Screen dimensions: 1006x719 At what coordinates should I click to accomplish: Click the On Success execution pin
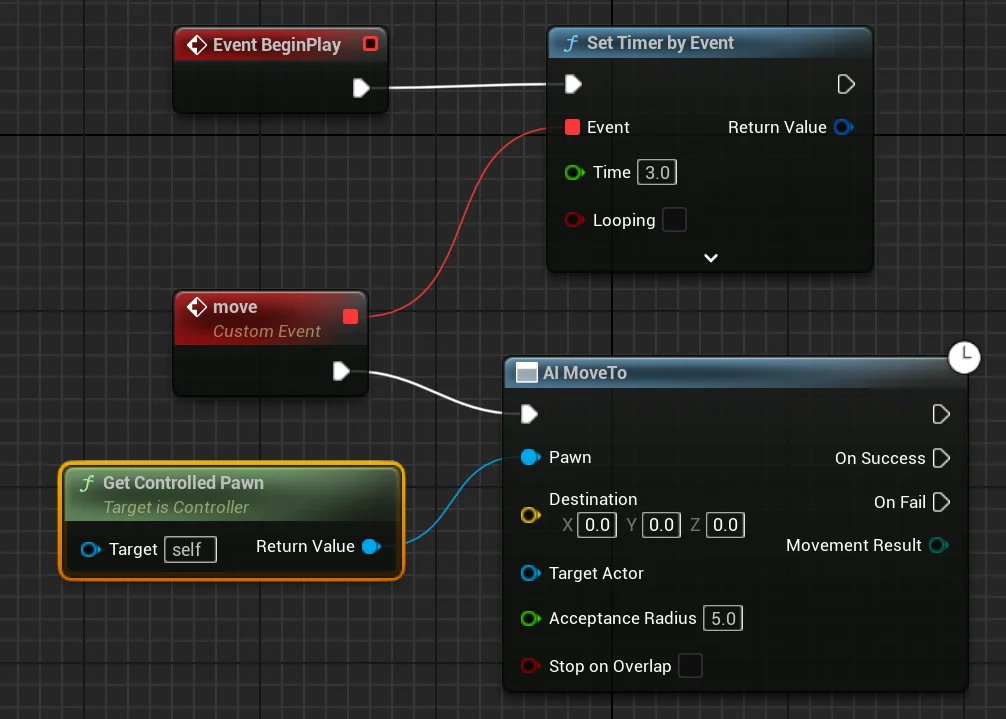pos(941,458)
